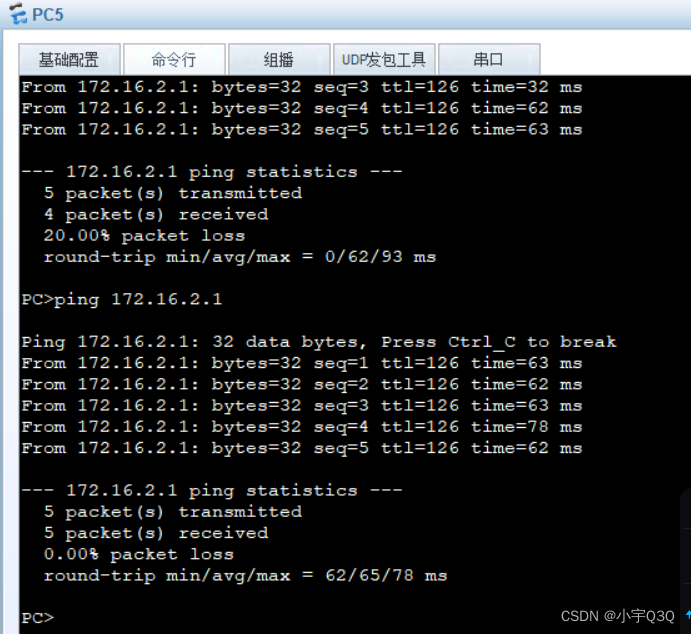This screenshot has height=634, width=691.
Task: Click '0.00% packet loss' line
Action: pyautogui.click(x=139, y=554)
